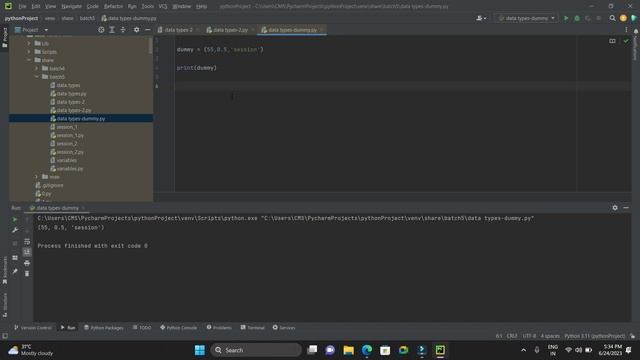Click the taskbar Search box
The image size is (640, 360).
pyautogui.click(x=256, y=350)
